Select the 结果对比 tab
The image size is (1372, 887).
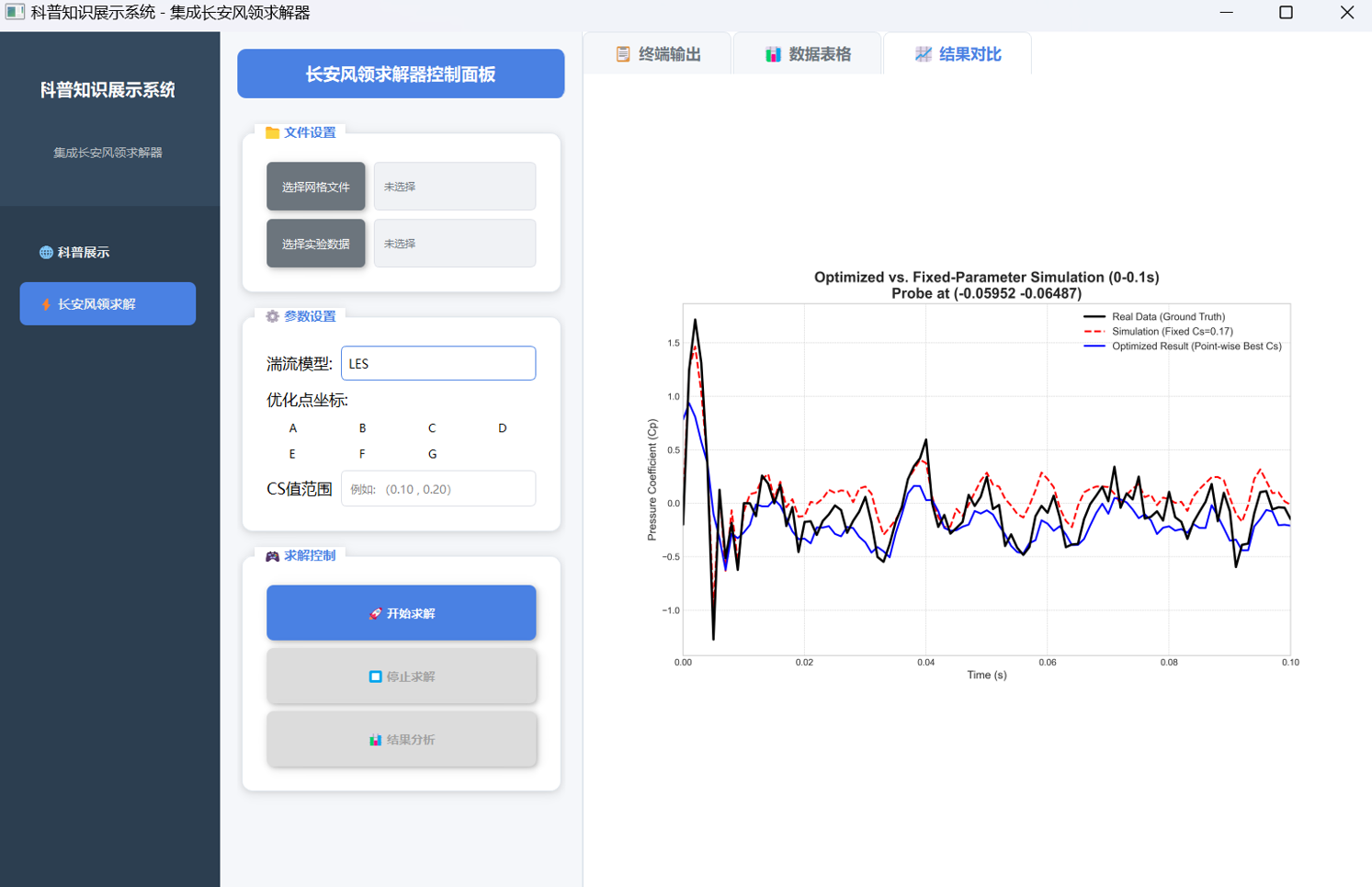958,54
